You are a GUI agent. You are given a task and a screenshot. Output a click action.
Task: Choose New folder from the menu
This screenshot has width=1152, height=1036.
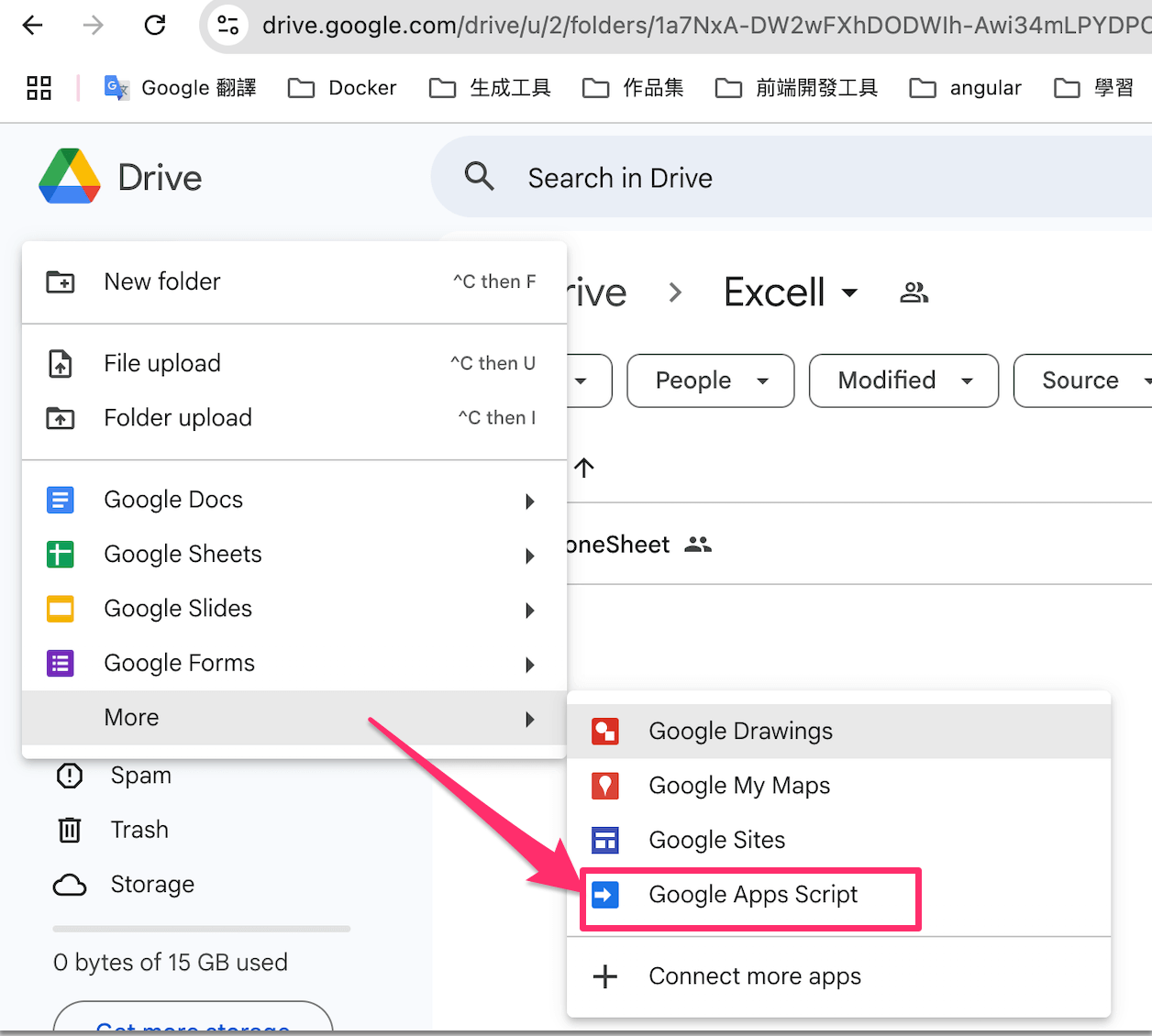pyautogui.click(x=162, y=281)
